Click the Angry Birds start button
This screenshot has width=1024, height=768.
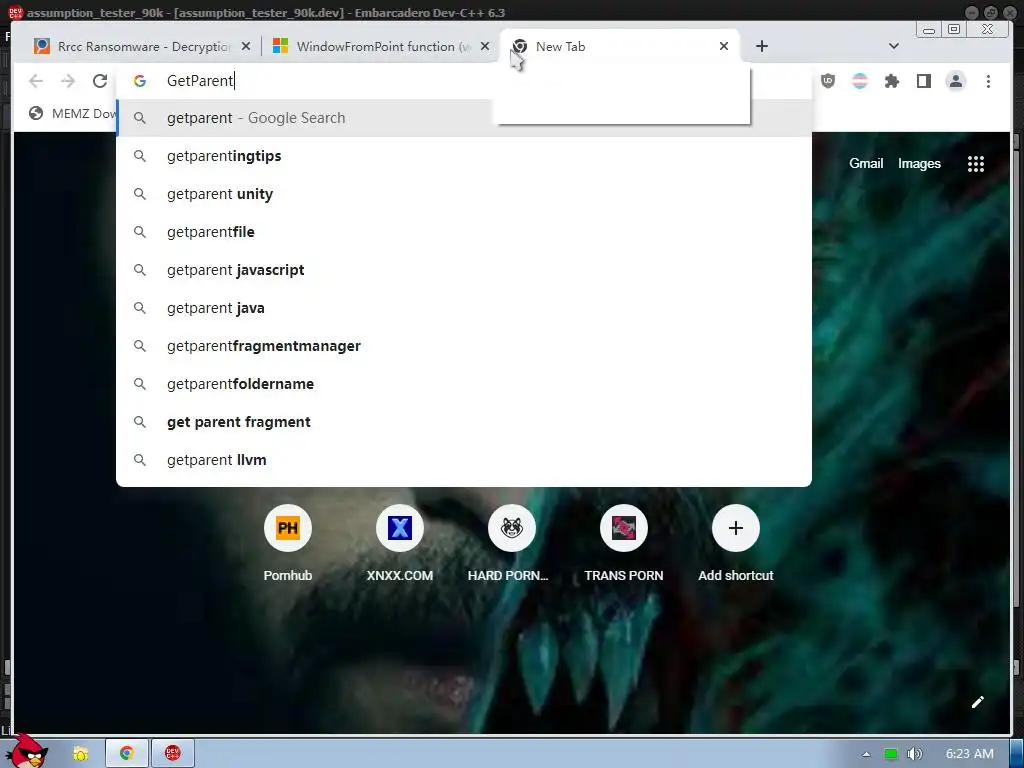pos(27,750)
